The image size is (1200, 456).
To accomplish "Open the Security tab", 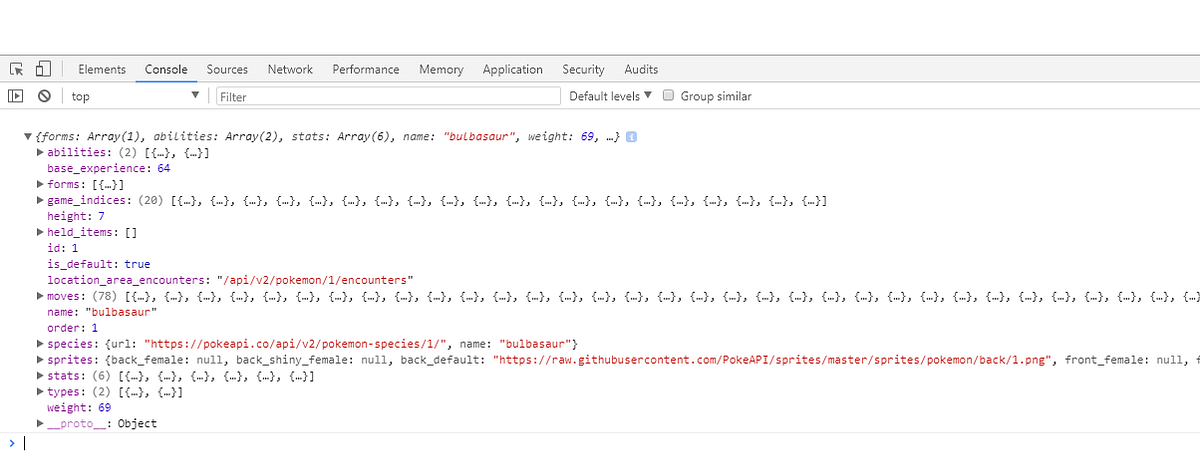I will pyautogui.click(x=583, y=69).
